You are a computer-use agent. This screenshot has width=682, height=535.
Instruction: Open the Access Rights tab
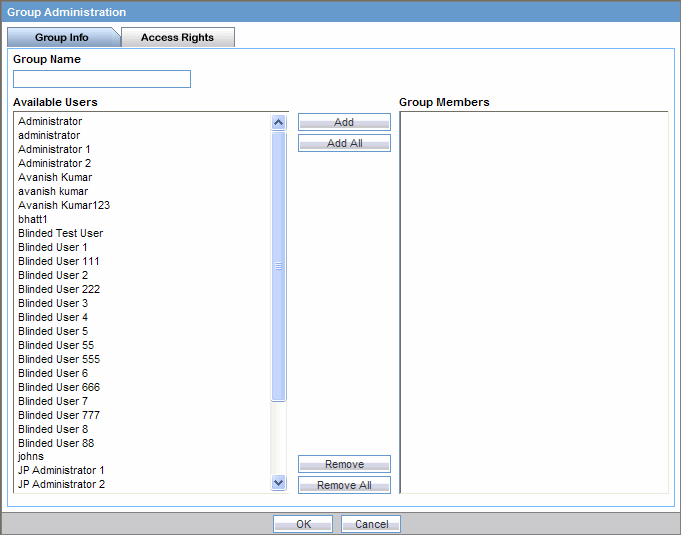(x=177, y=37)
